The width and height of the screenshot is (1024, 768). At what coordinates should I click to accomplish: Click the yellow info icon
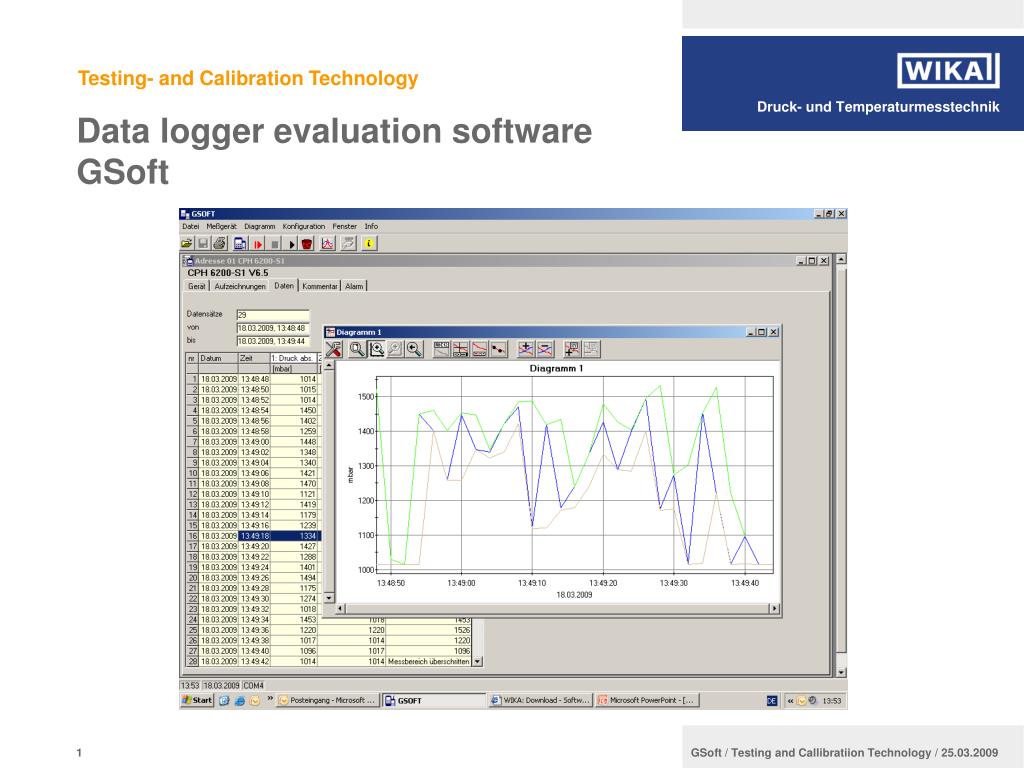[369, 244]
